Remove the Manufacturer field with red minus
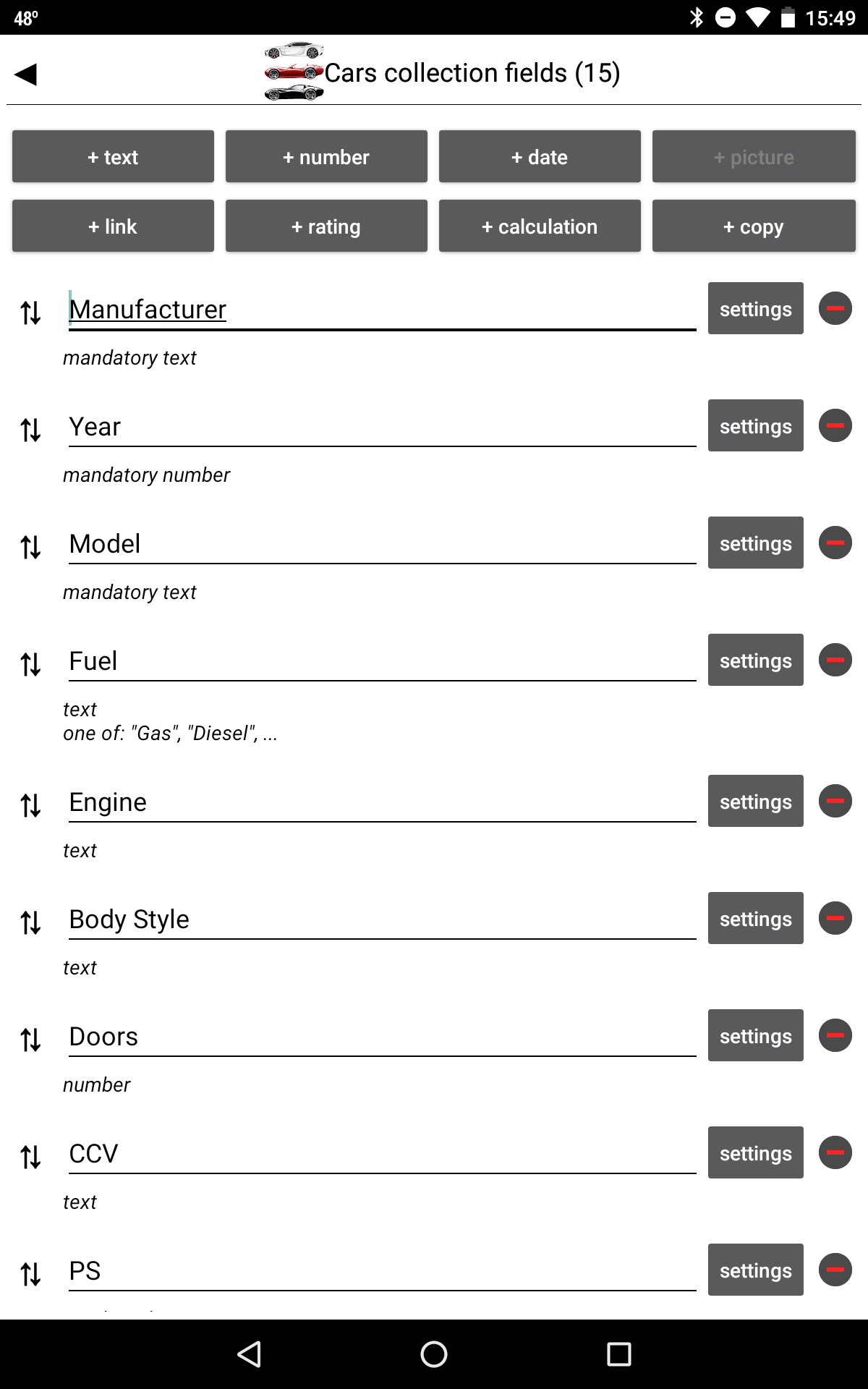This screenshot has width=868, height=1389. [835, 308]
